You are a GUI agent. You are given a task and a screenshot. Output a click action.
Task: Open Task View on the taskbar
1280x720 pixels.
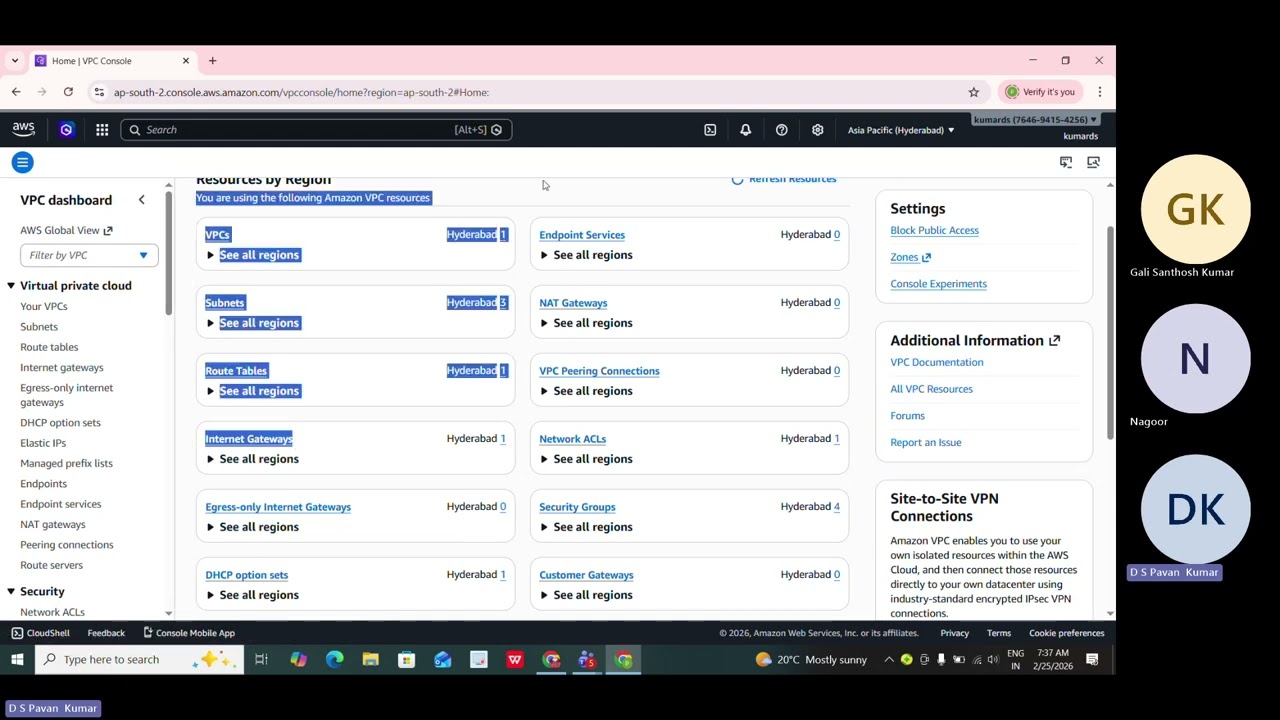[261, 660]
